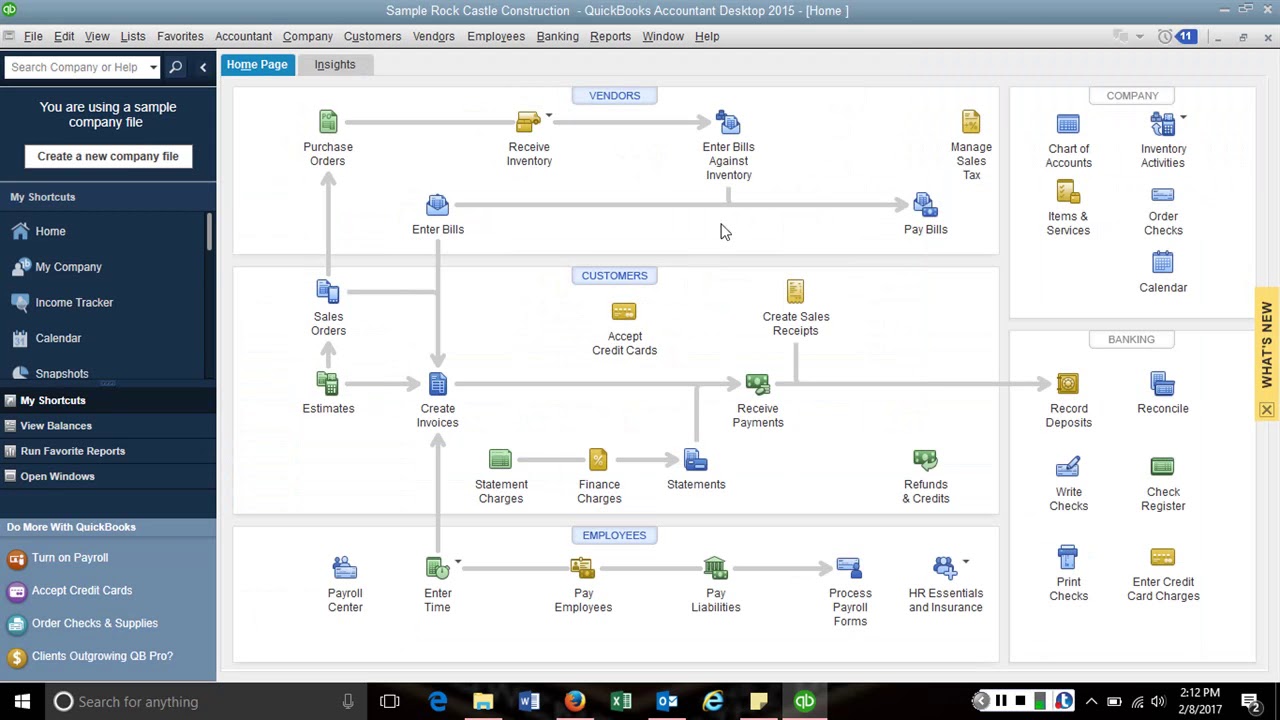The height and width of the screenshot is (720, 1280).
Task: Click Record Deposits icon
Action: pos(1067,383)
